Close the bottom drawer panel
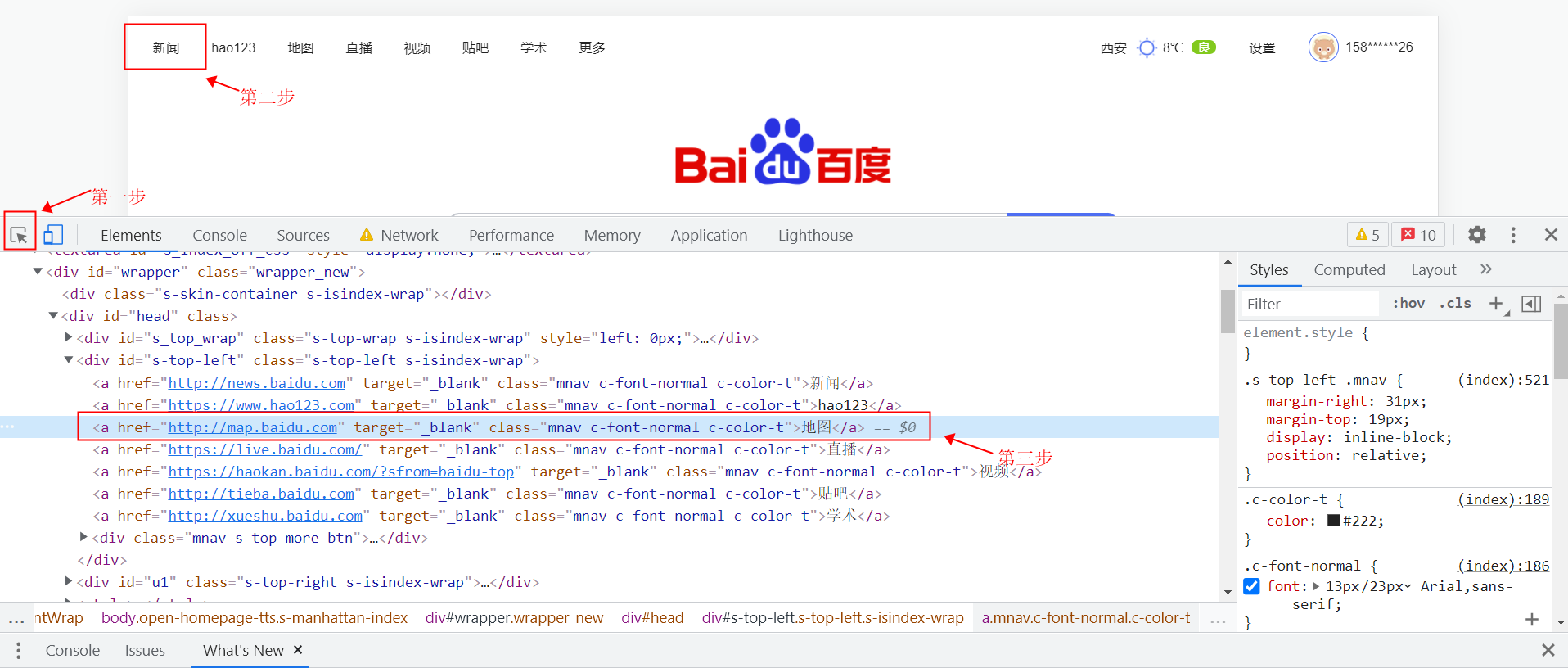The width and height of the screenshot is (1568, 668). 1548,650
